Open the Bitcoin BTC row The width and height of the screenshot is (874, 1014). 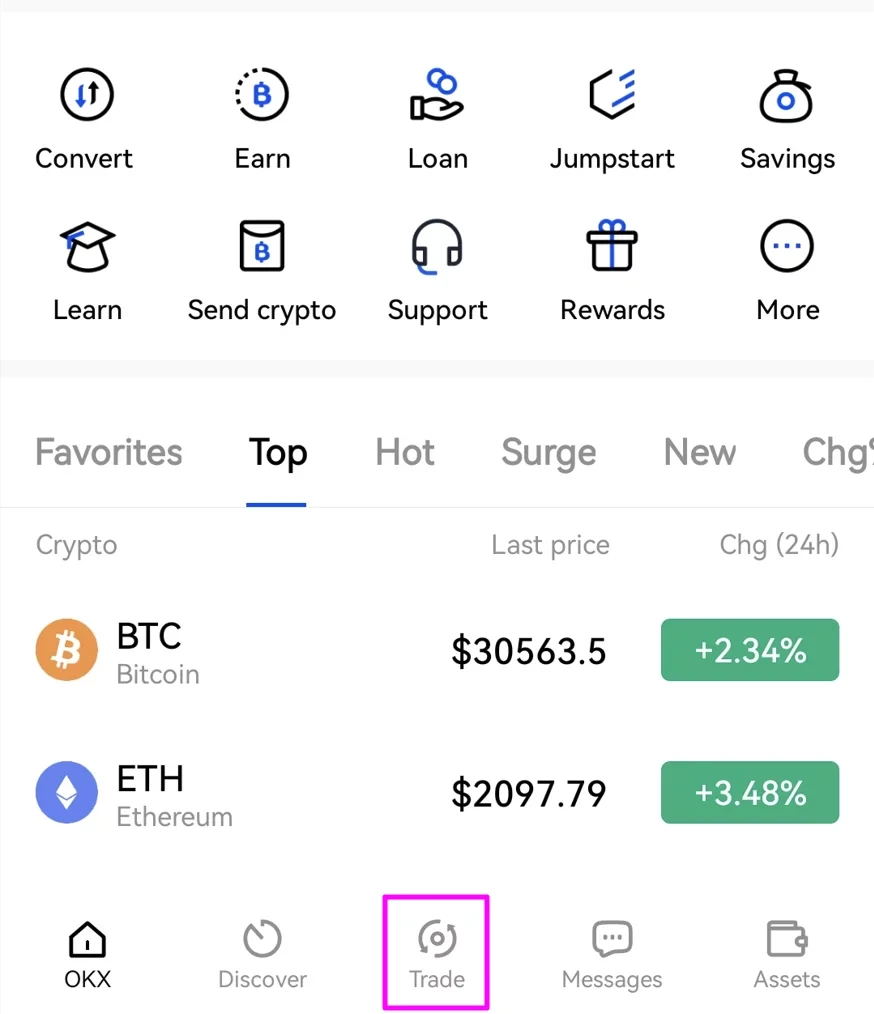[x=437, y=651]
